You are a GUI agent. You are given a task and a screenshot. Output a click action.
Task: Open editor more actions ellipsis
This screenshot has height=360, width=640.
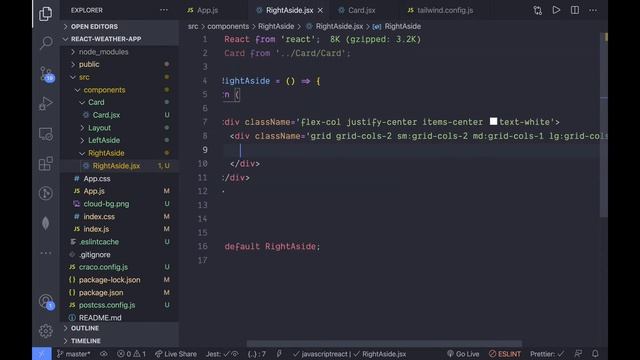coord(593,10)
